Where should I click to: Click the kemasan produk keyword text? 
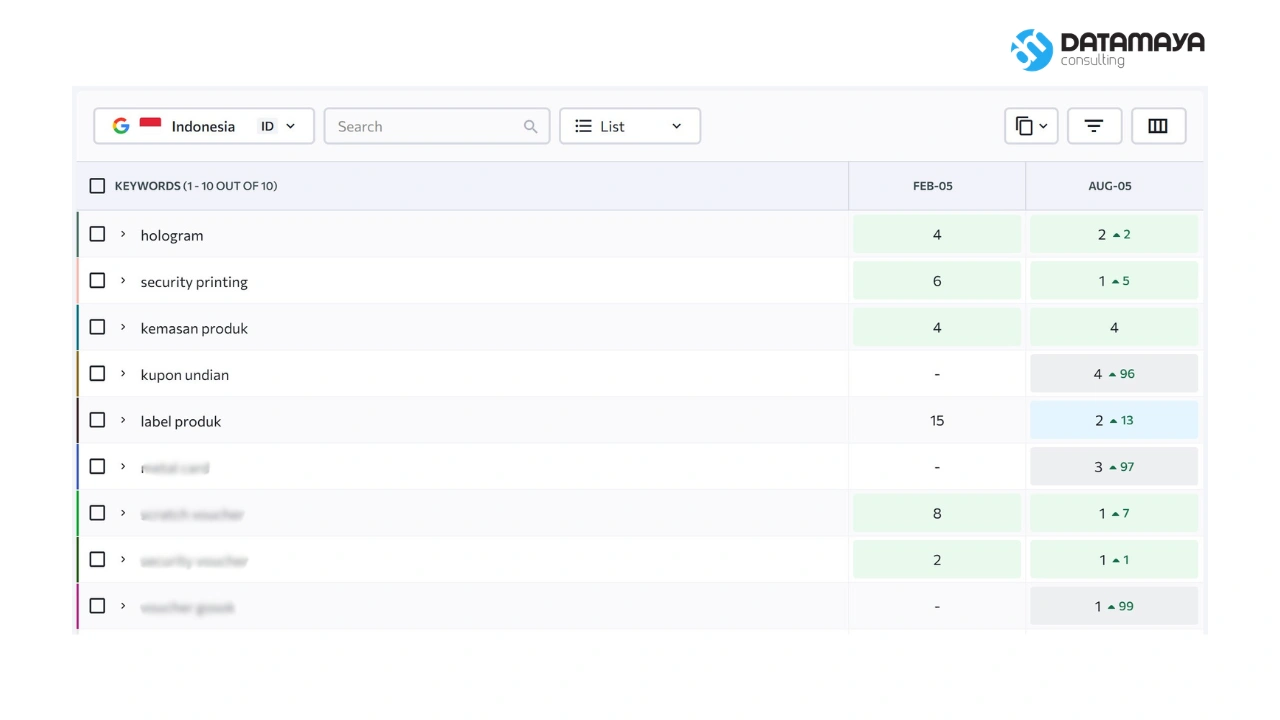[x=194, y=328]
